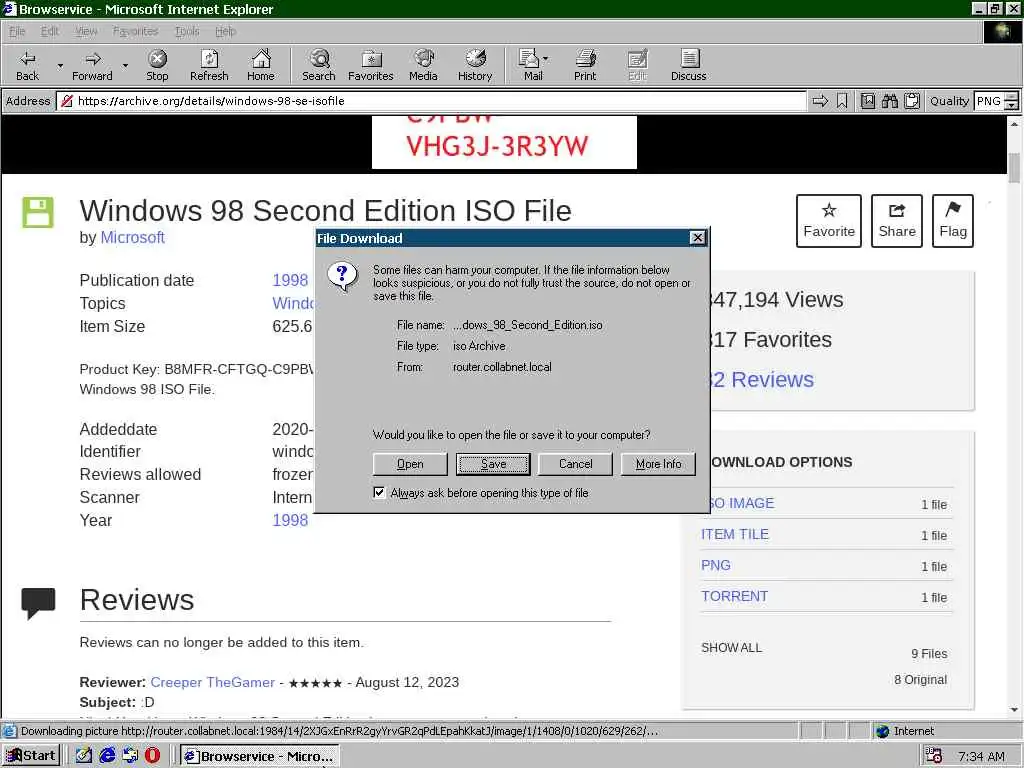Click in the Address URL field

pyautogui.click(x=431, y=101)
